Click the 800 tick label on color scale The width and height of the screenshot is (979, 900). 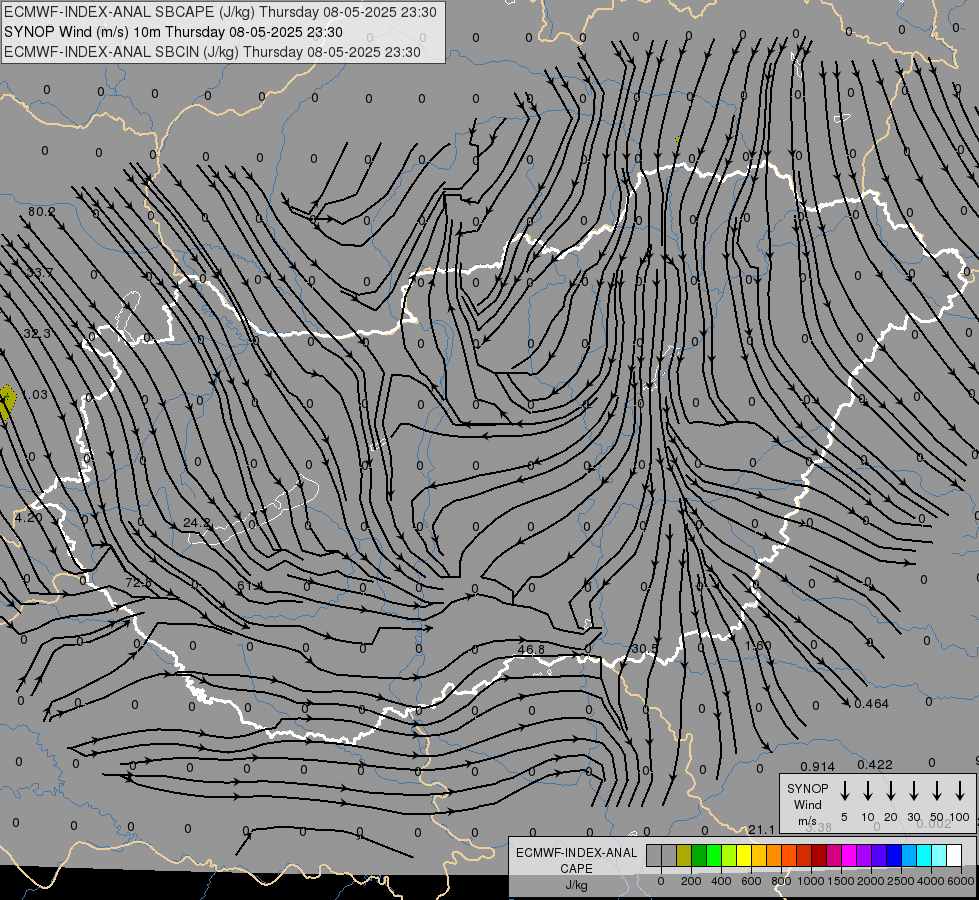(781, 881)
